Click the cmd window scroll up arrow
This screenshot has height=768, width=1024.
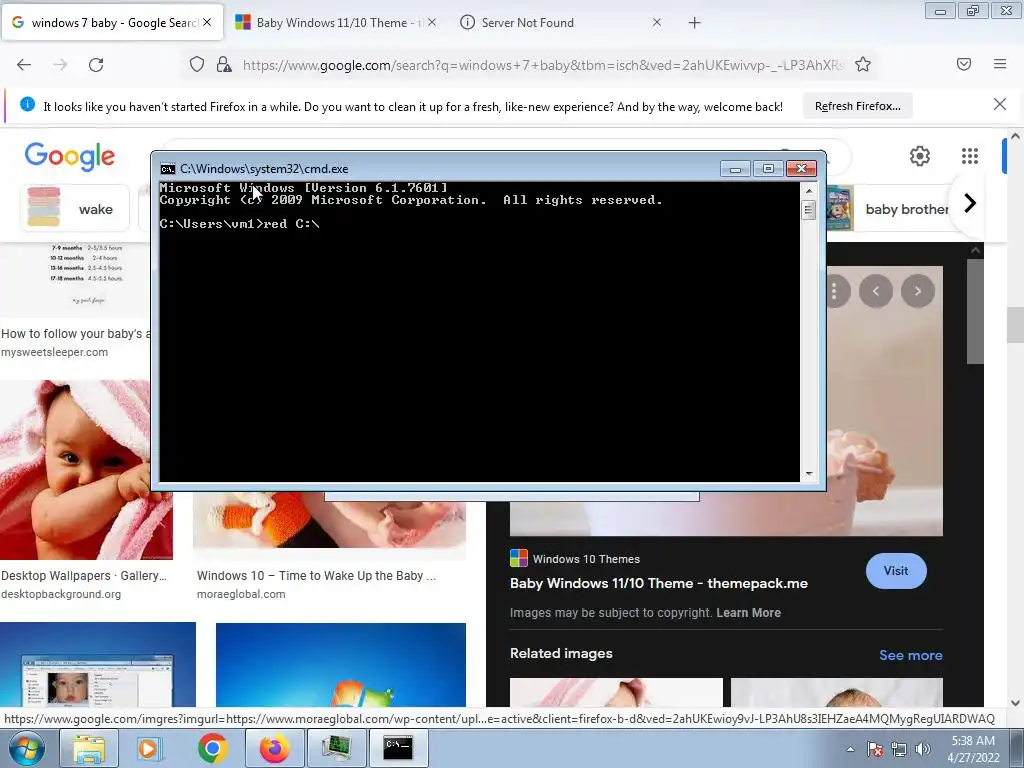[809, 191]
